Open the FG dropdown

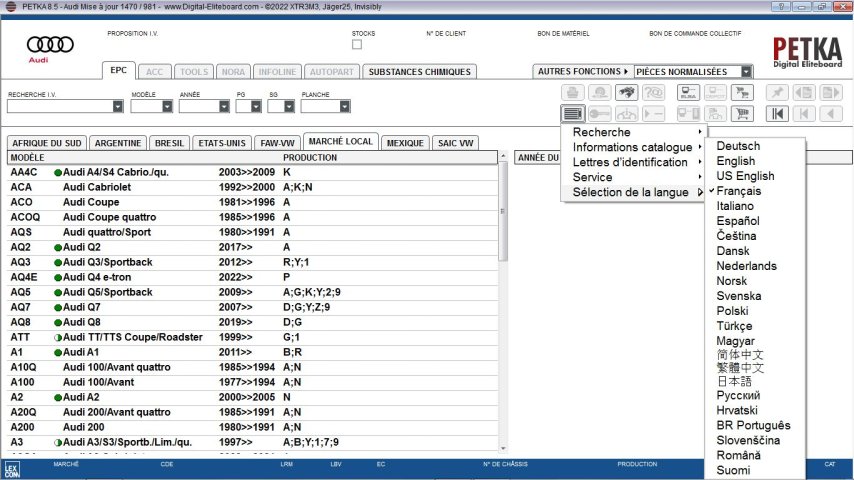256,107
